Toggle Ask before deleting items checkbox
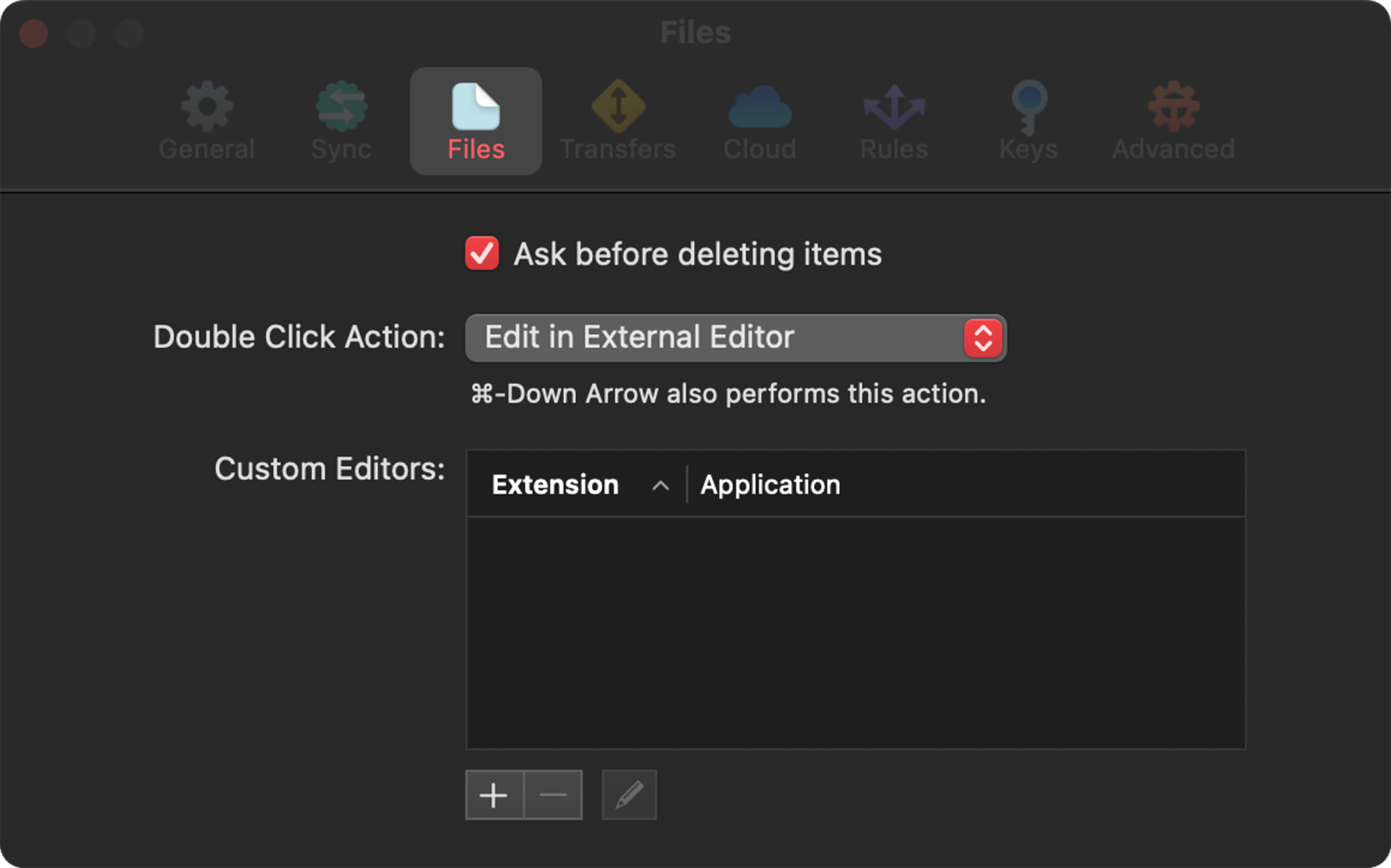This screenshot has height=868, width=1391. pos(482,254)
